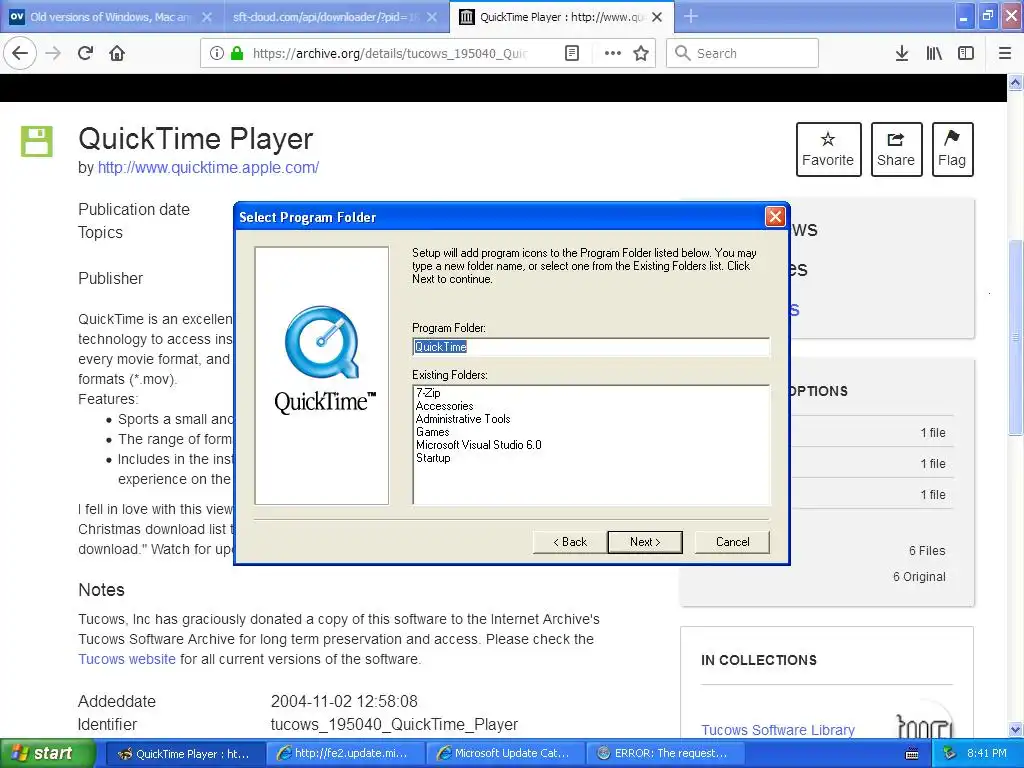Toggle reader view icon in address bar
1024x768 pixels.
tap(571, 53)
